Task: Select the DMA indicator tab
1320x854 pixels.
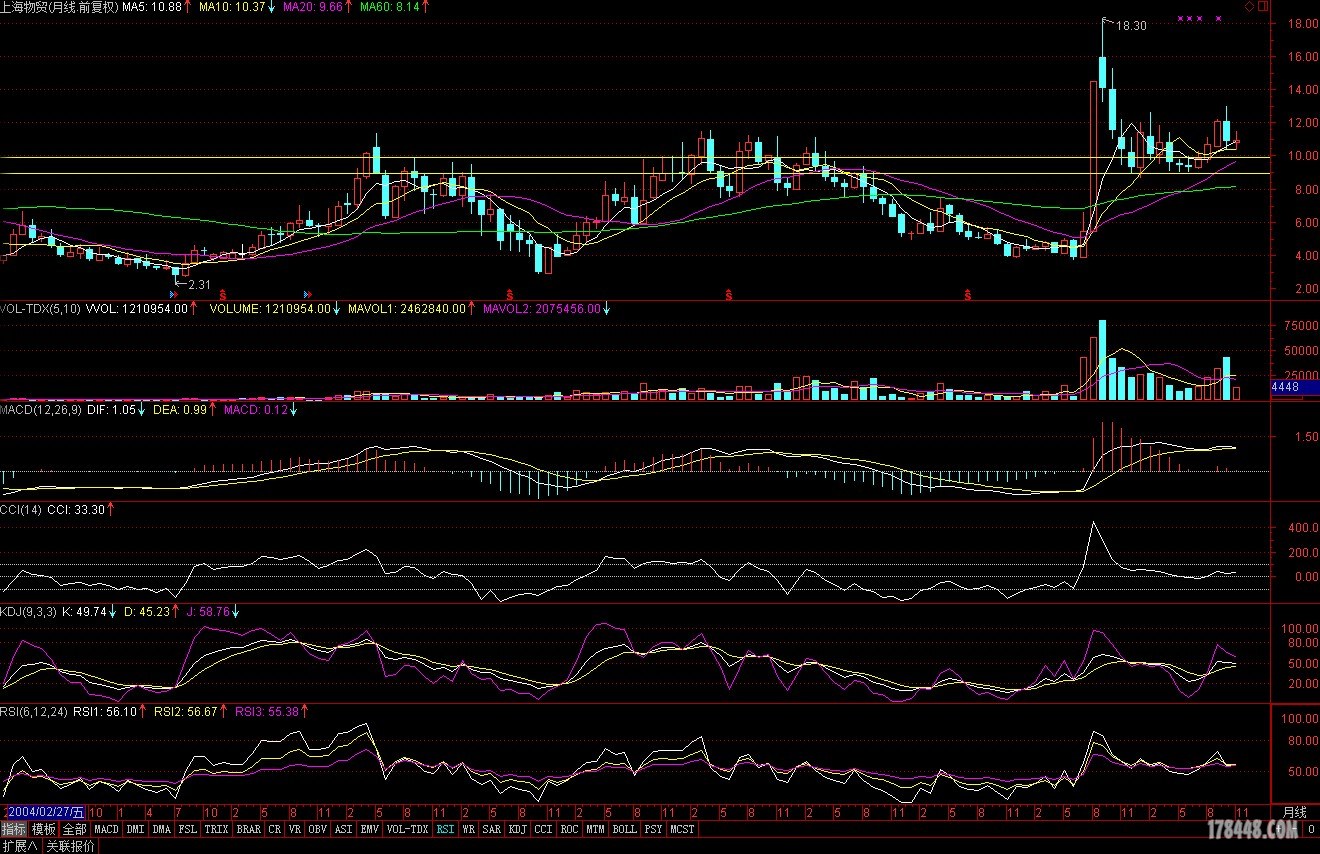Action: (162, 829)
